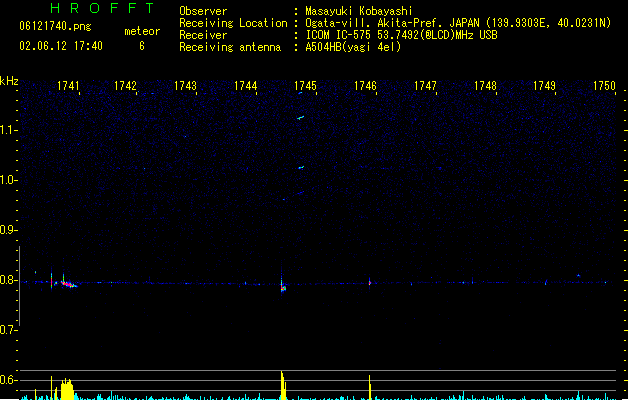Screen dimensions: 629x400
Task: Click the wide yellow power block near 1741
Action: (67, 390)
